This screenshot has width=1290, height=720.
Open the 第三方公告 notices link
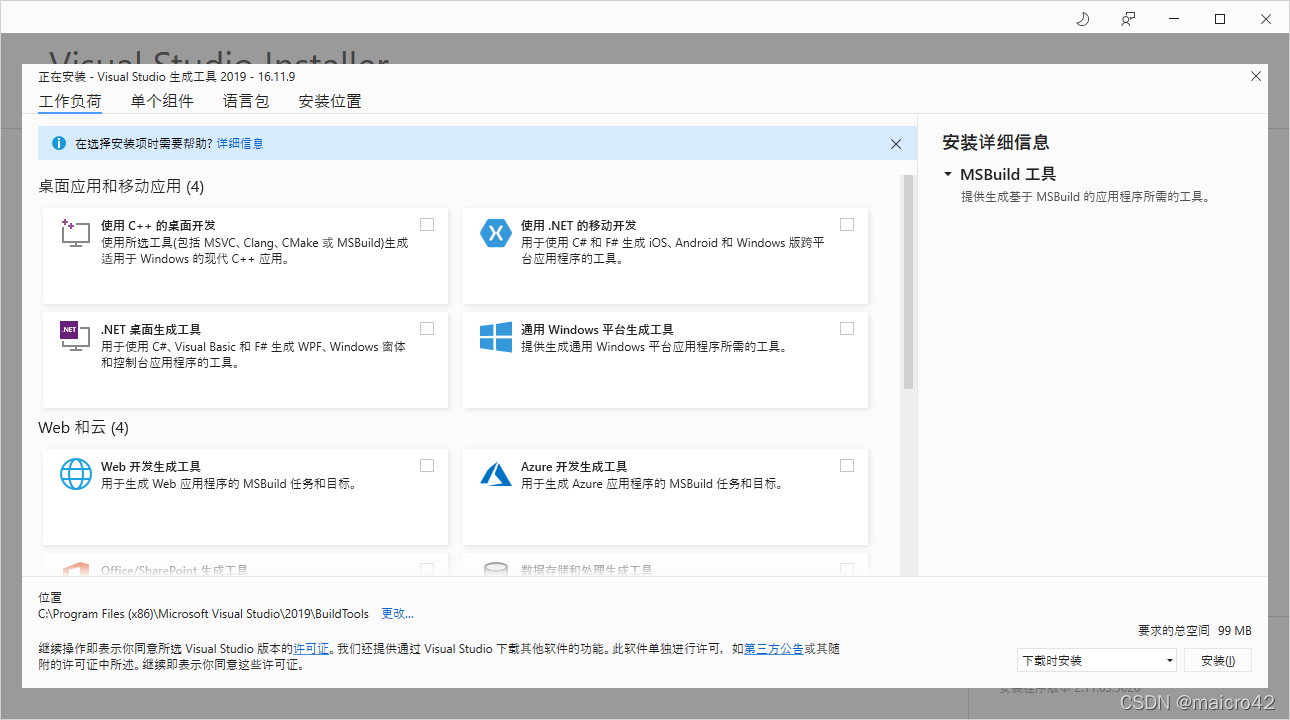click(774, 649)
